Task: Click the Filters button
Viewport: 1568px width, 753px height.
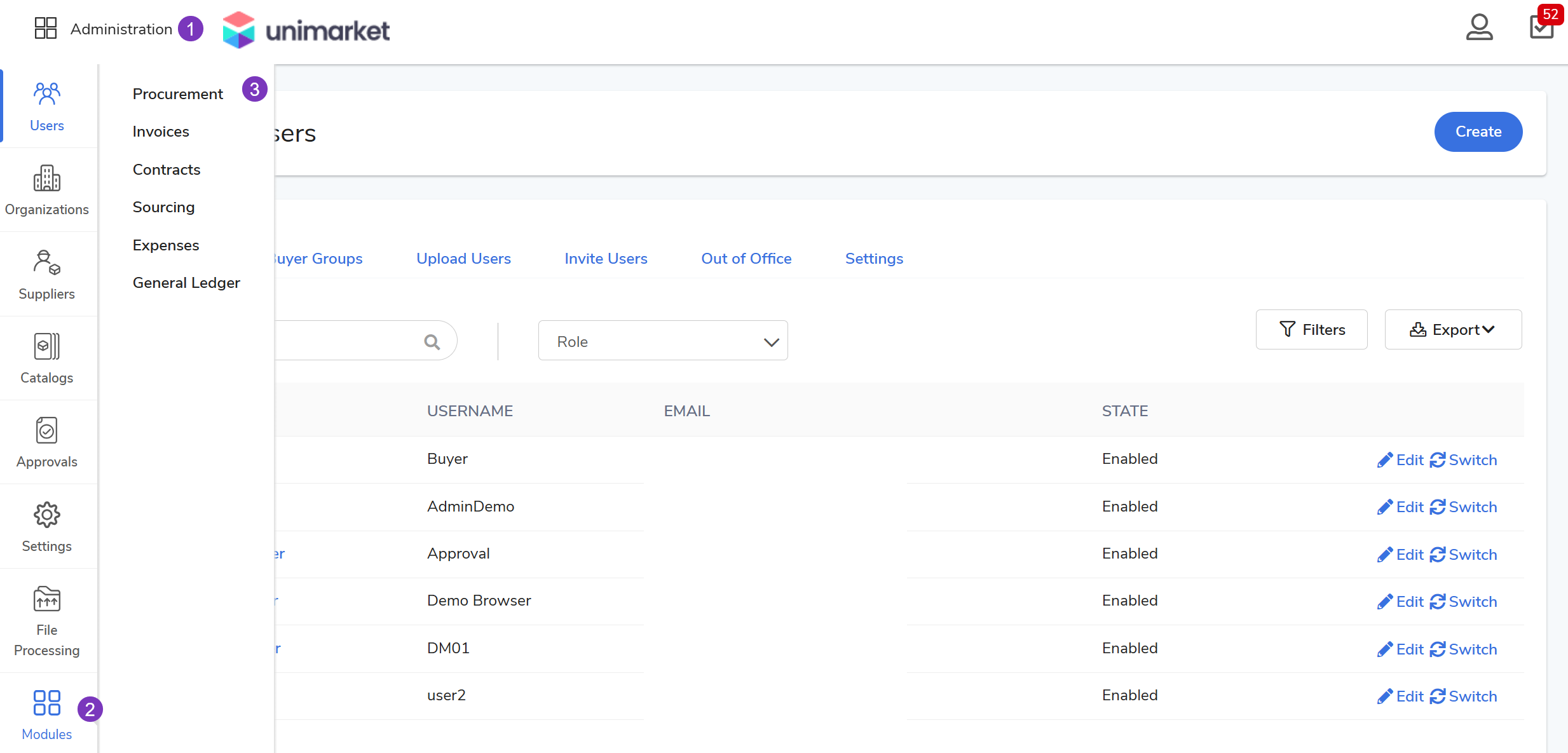Action: (x=1311, y=330)
